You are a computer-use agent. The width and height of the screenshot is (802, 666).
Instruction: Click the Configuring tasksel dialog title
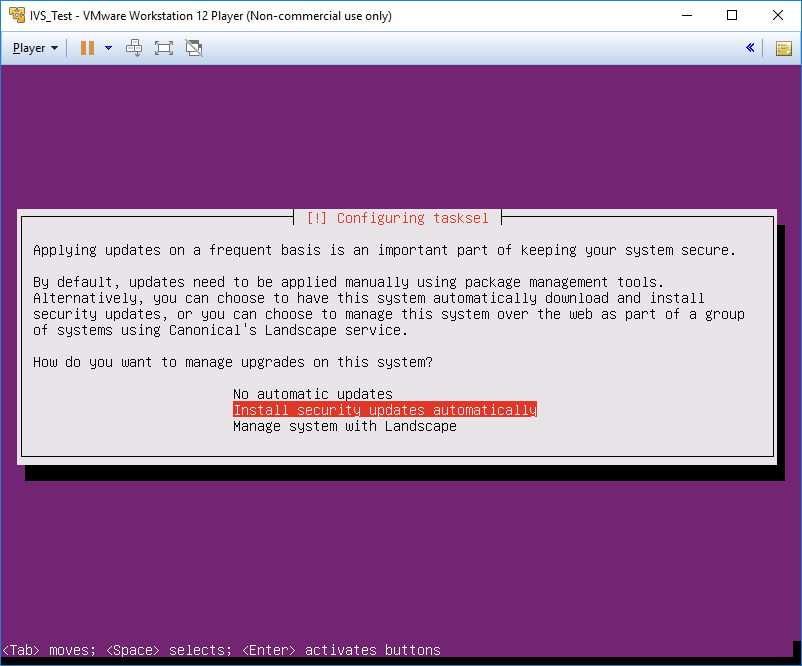397,218
